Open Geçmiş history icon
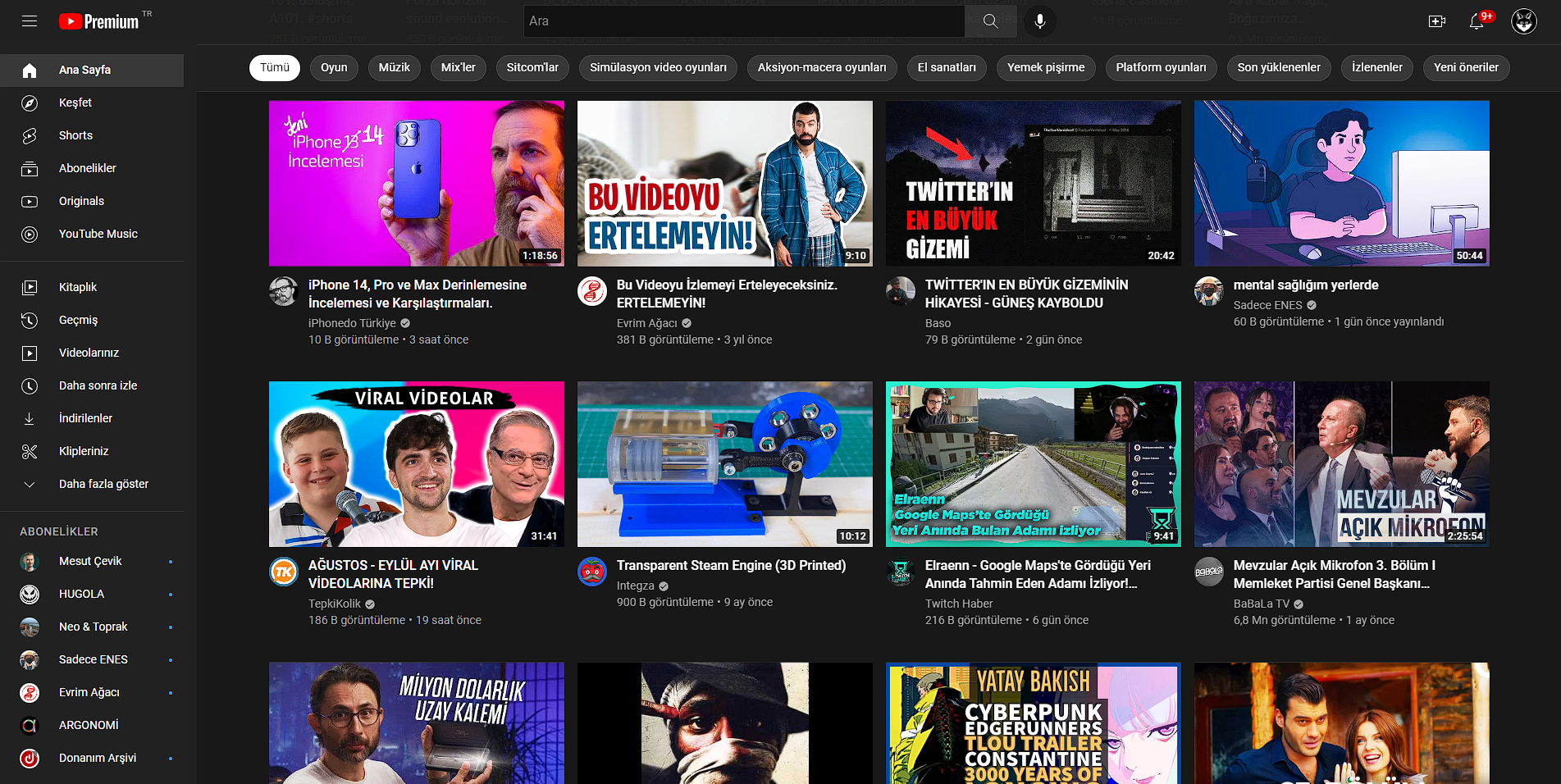 (x=30, y=321)
